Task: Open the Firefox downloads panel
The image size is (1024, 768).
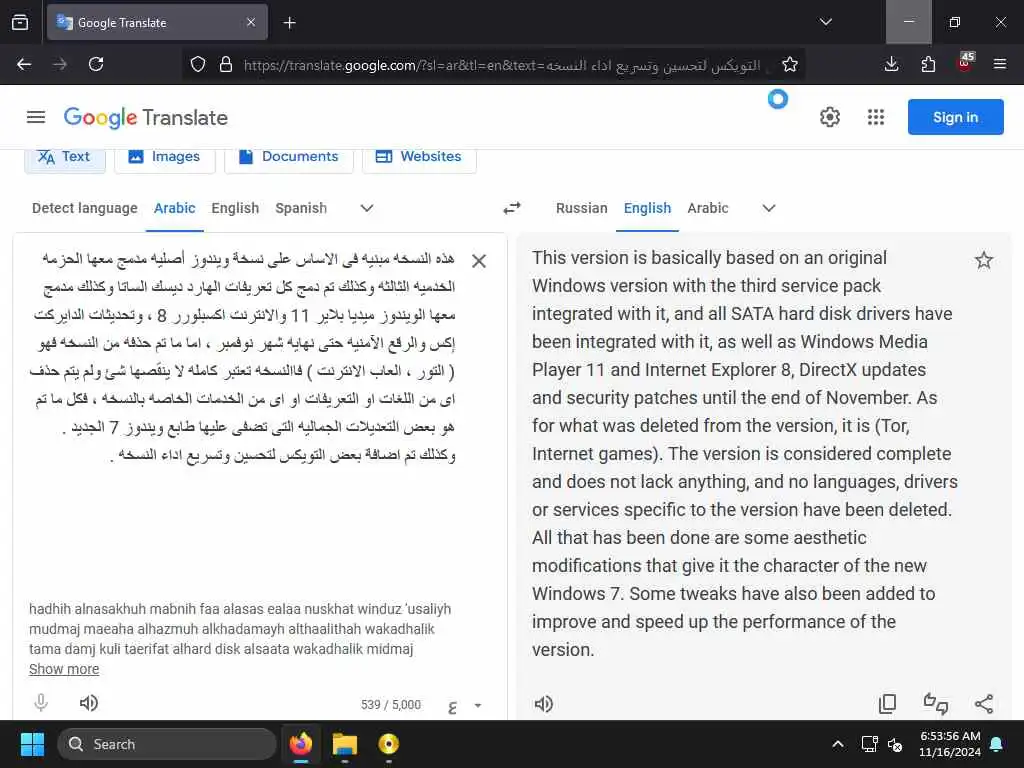Action: [x=891, y=64]
